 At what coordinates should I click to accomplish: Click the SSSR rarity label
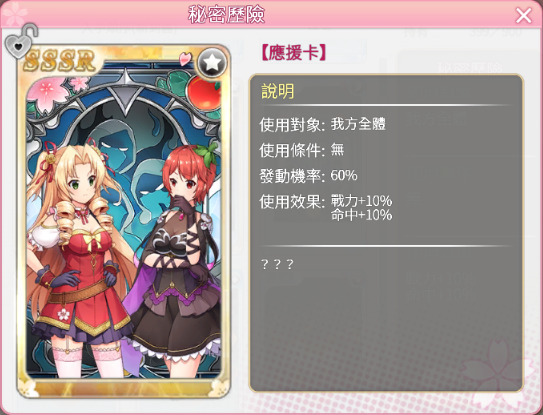click(59, 60)
